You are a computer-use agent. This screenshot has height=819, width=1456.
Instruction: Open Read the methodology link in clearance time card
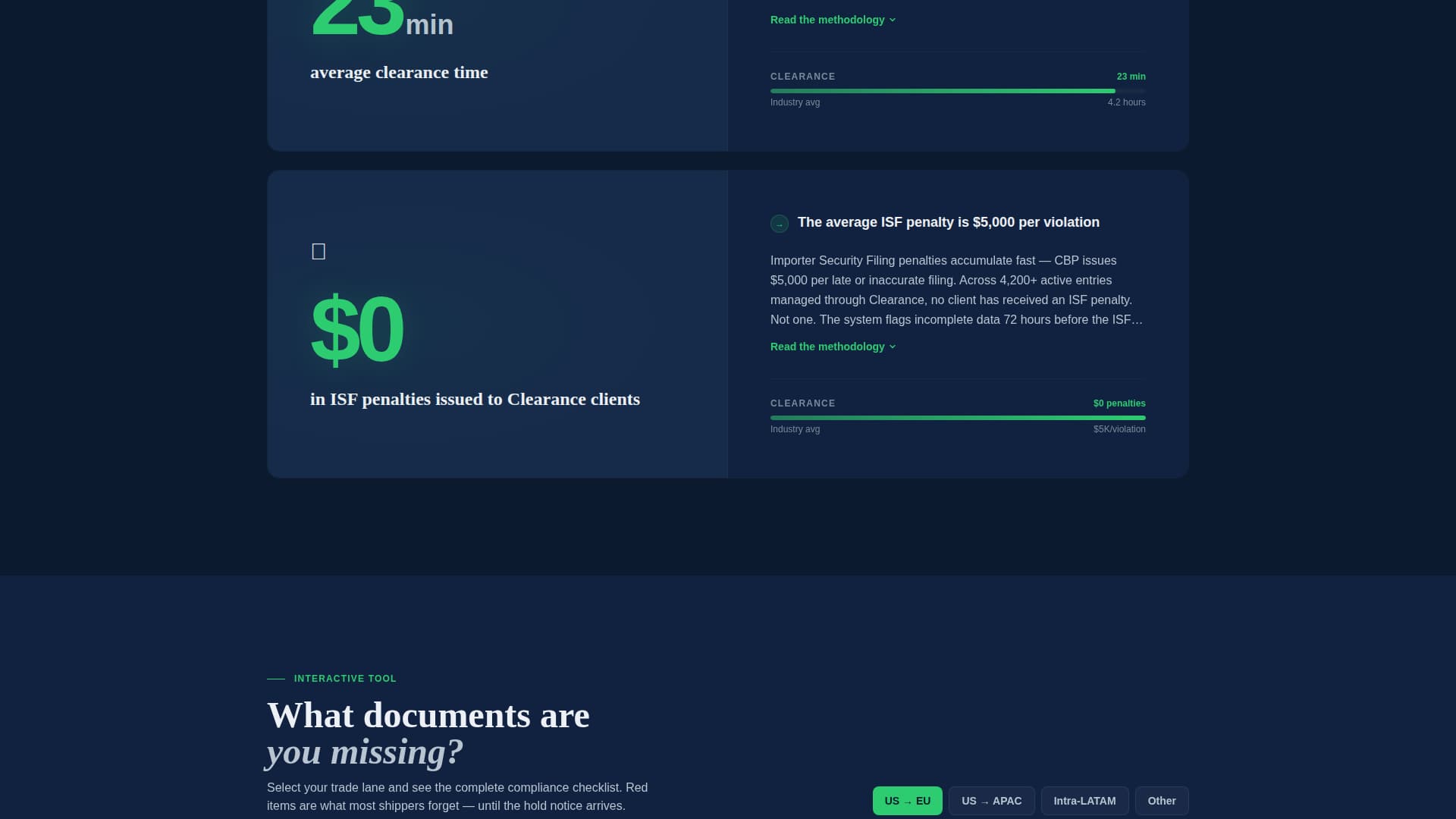[827, 20]
